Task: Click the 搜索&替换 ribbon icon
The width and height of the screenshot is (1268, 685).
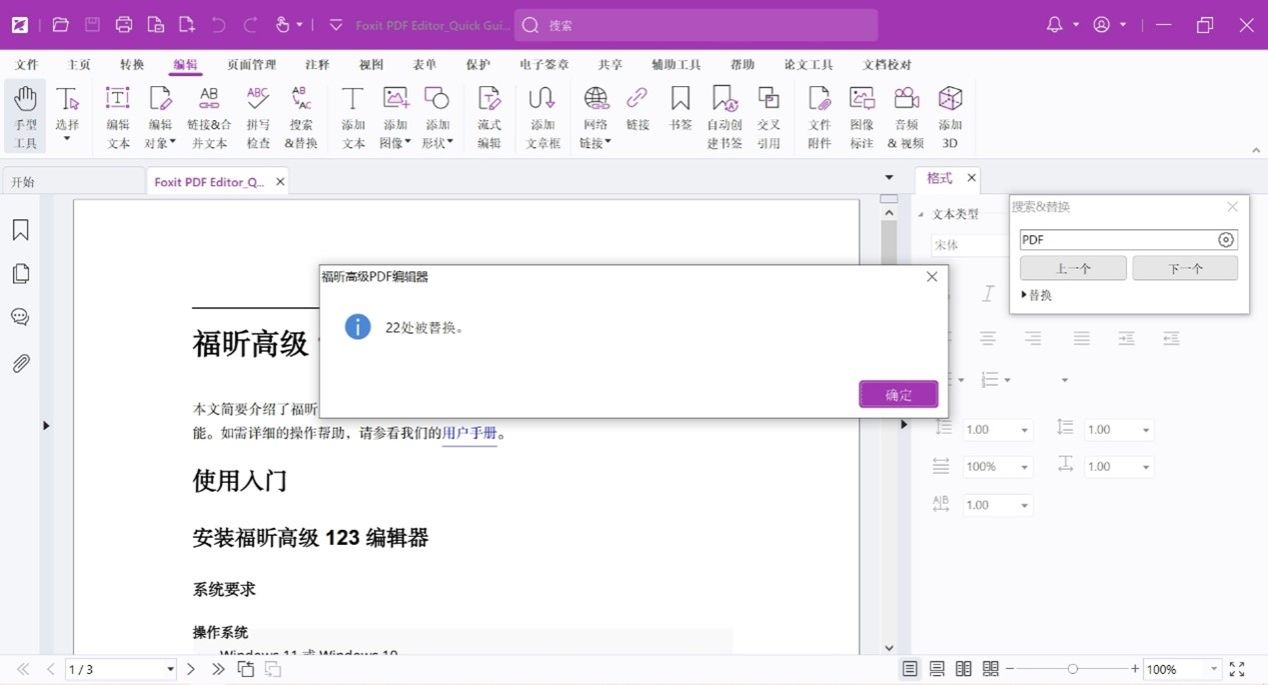Action: tap(301, 116)
